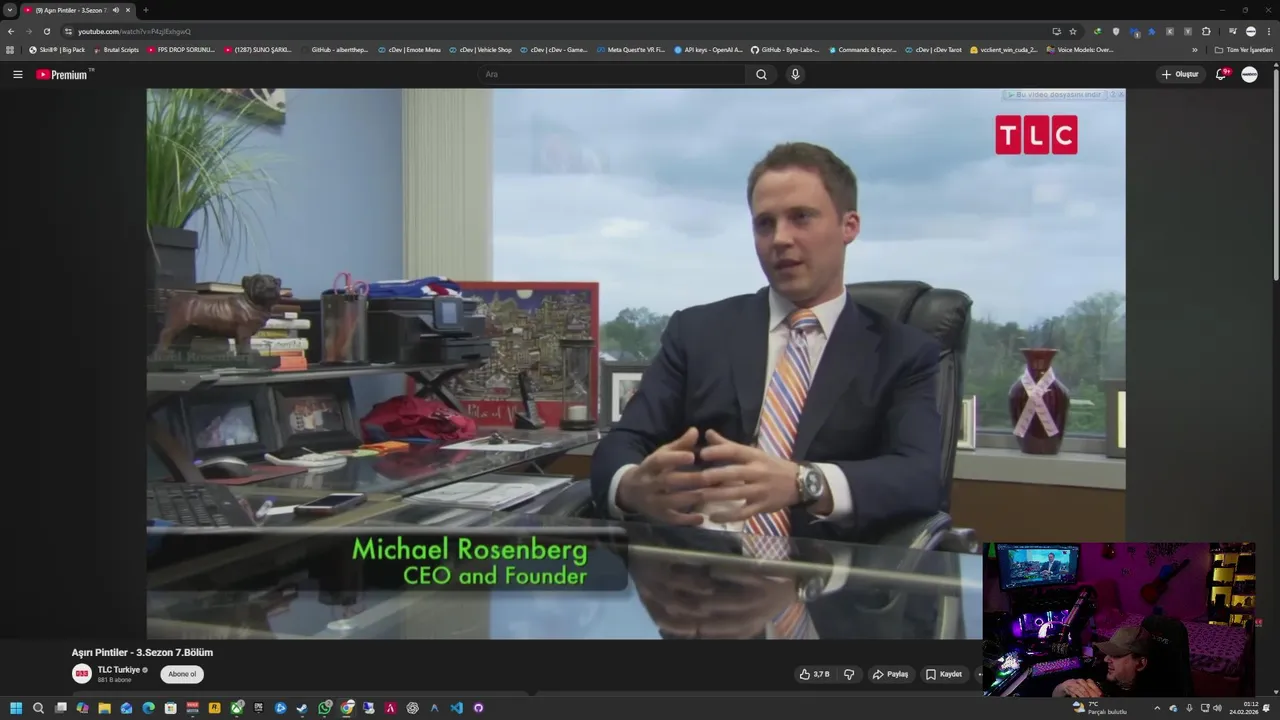Open the Brutal Scripts bookmark
Image resolution: width=1280 pixels, height=720 pixels.
point(117,50)
